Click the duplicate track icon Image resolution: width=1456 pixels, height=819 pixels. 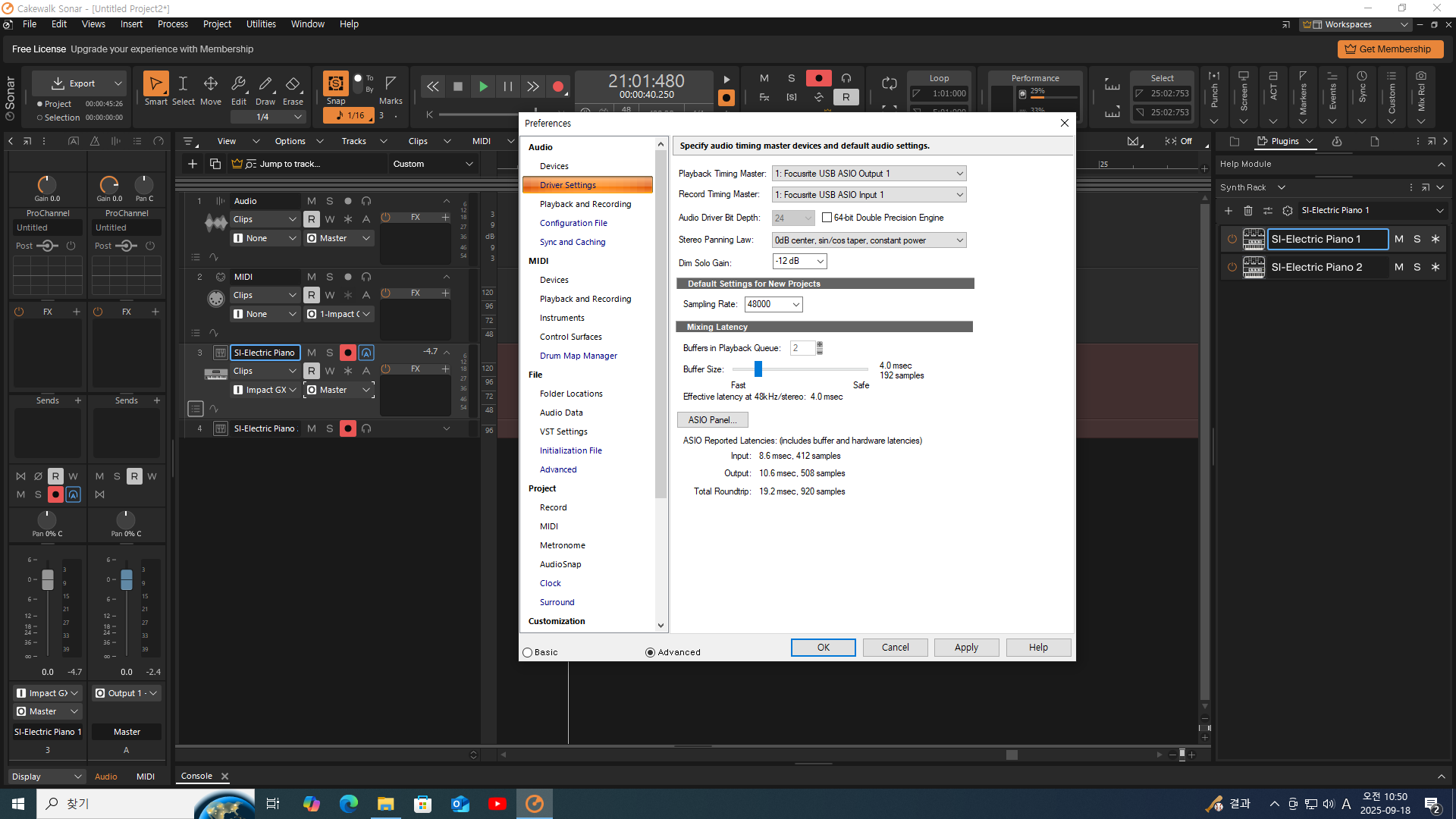[215, 164]
